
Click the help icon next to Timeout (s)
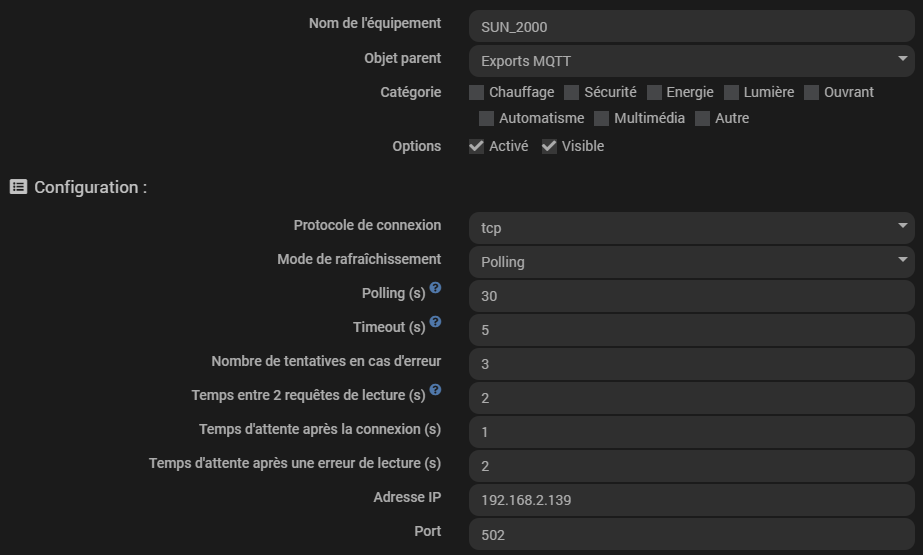click(435, 322)
